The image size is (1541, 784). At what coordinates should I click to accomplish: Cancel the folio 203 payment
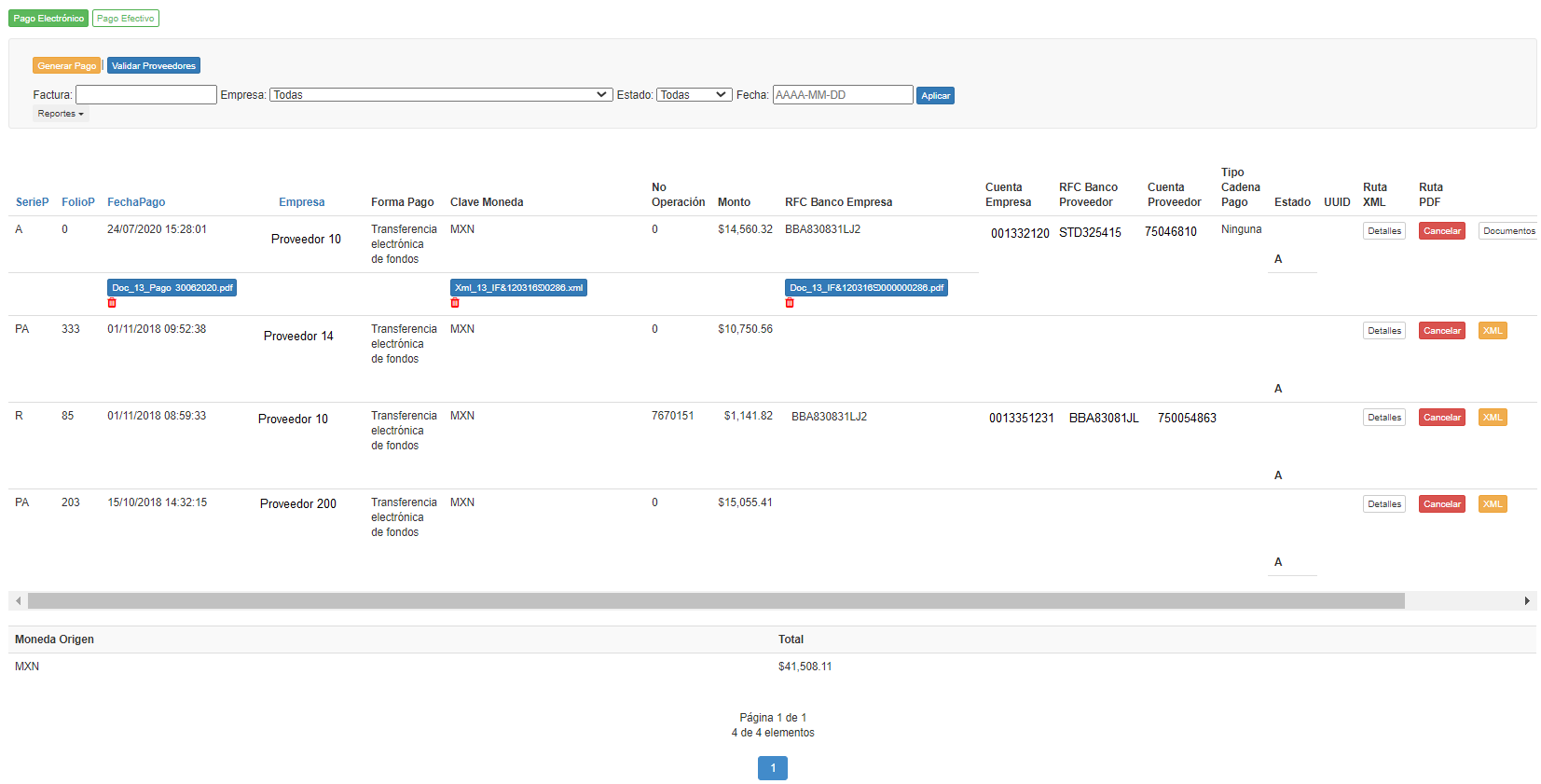[1442, 504]
